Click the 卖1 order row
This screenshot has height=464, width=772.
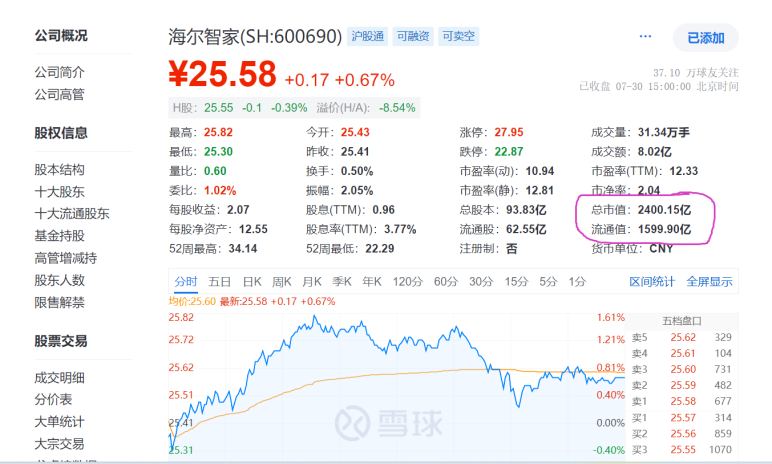[x=682, y=401]
